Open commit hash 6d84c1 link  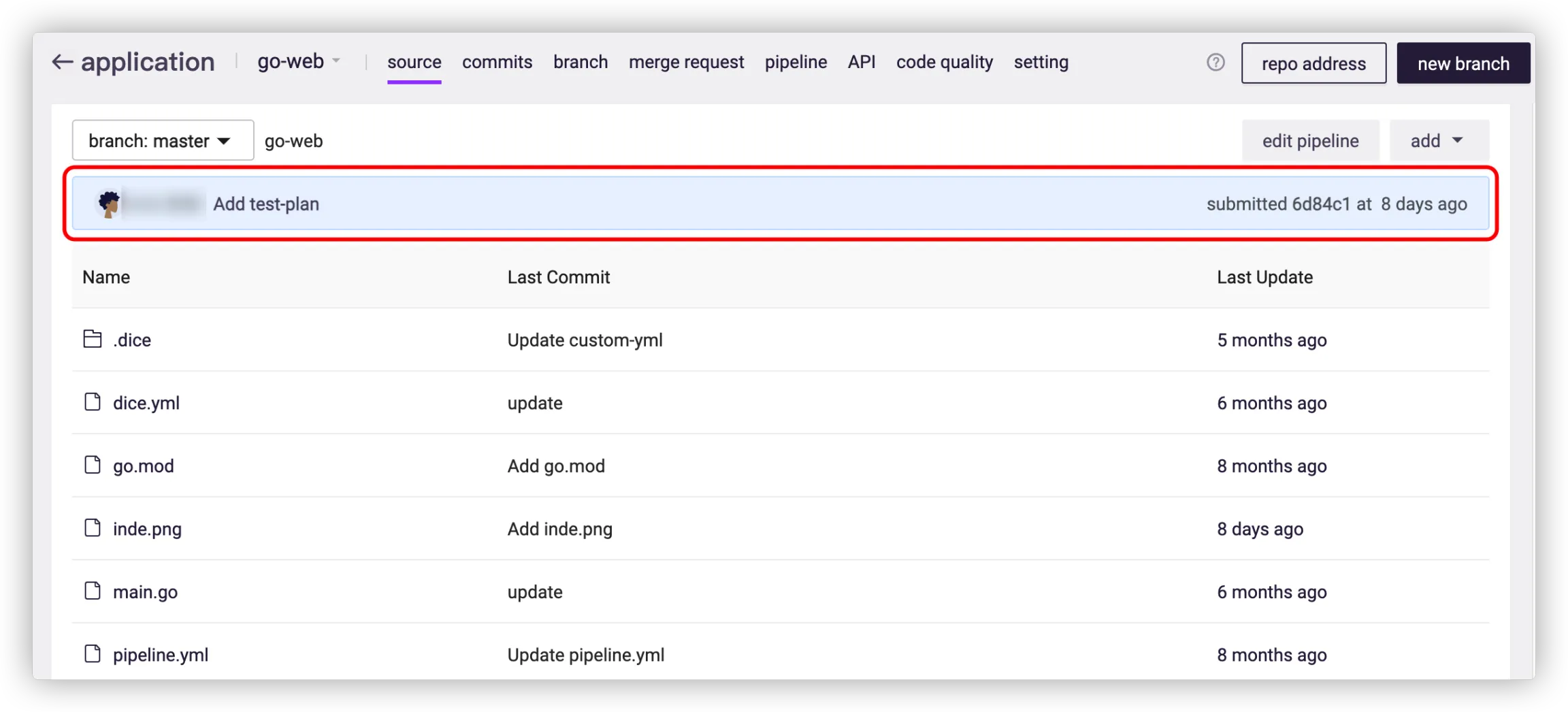(x=1320, y=204)
